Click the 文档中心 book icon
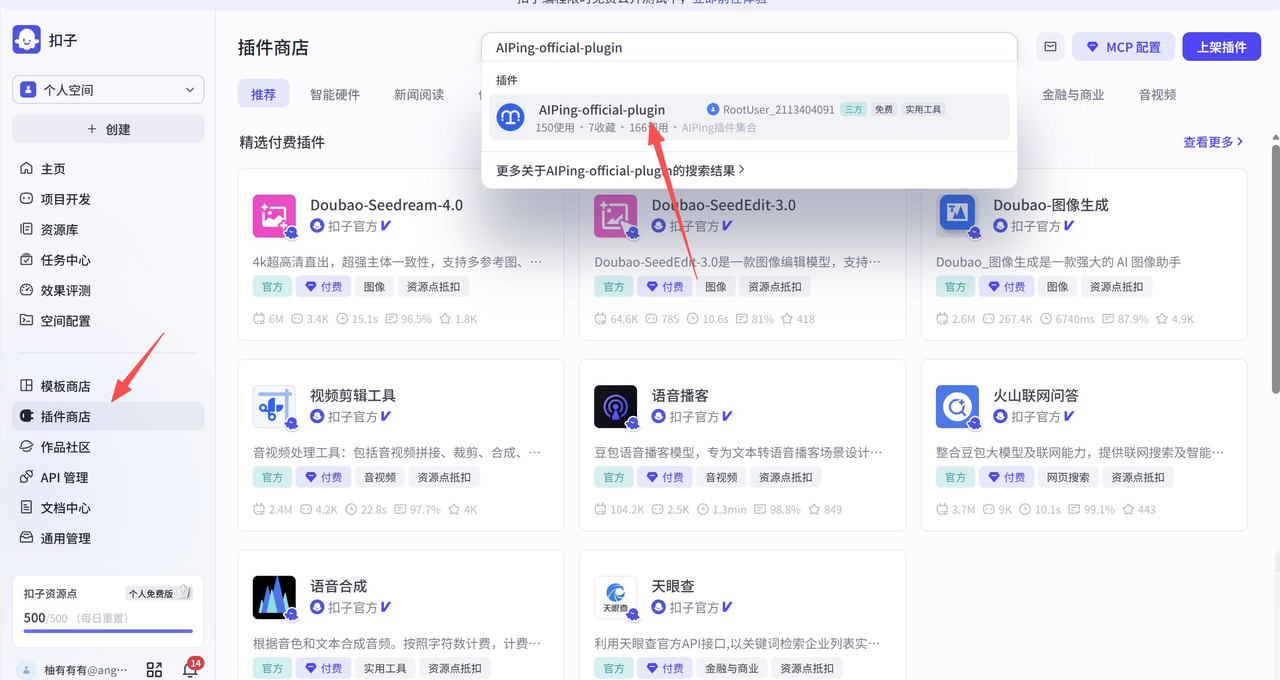Viewport: 1280px width, 680px height. pos(27,508)
